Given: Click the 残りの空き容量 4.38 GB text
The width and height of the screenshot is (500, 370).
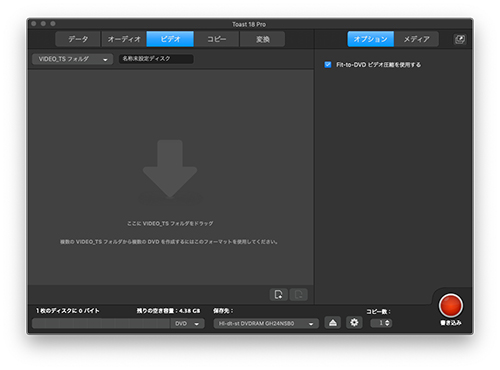Looking at the screenshot, I should click(168, 311).
